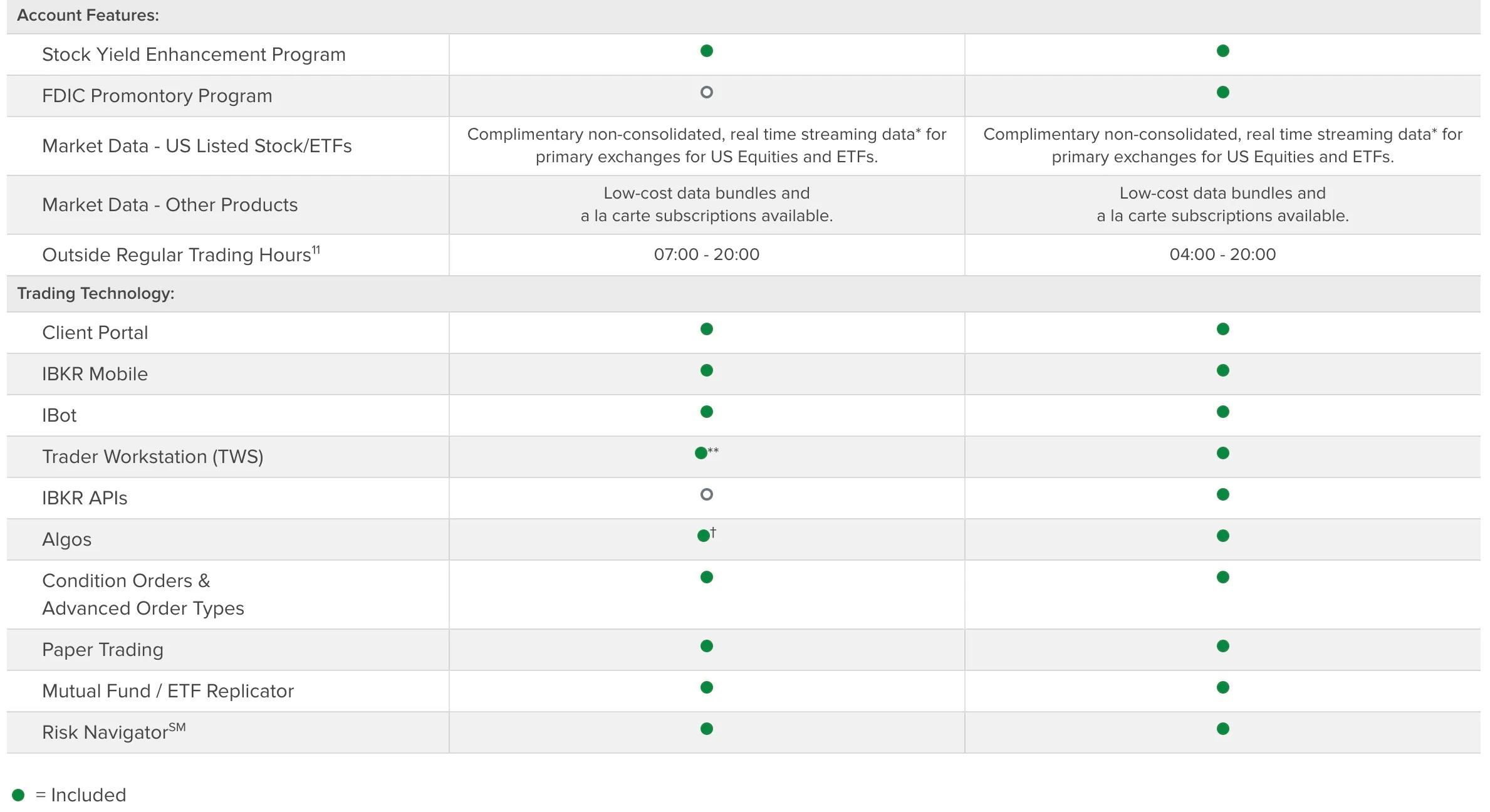Click the green dot with asterisks in Trader Workstation row
The width and height of the screenshot is (1490, 812).
coord(701,453)
